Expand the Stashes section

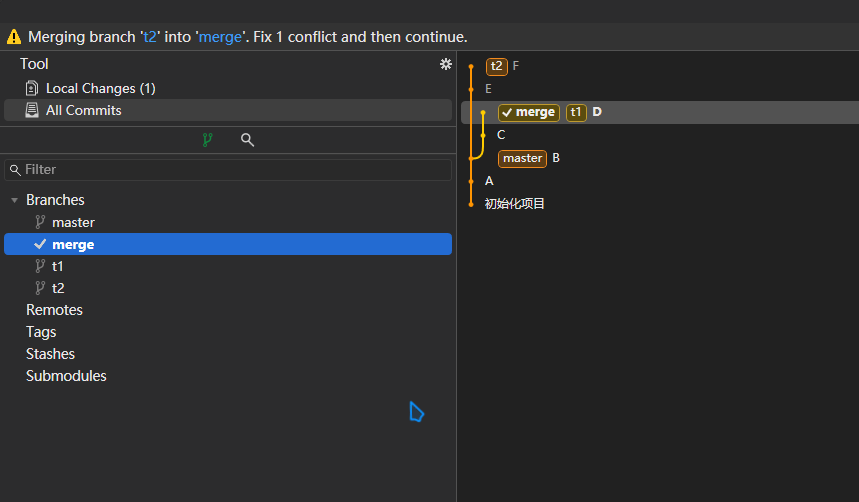point(50,354)
